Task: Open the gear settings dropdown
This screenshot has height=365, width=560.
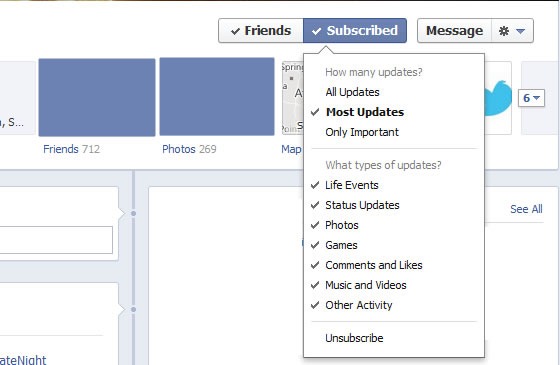Action: coord(512,31)
